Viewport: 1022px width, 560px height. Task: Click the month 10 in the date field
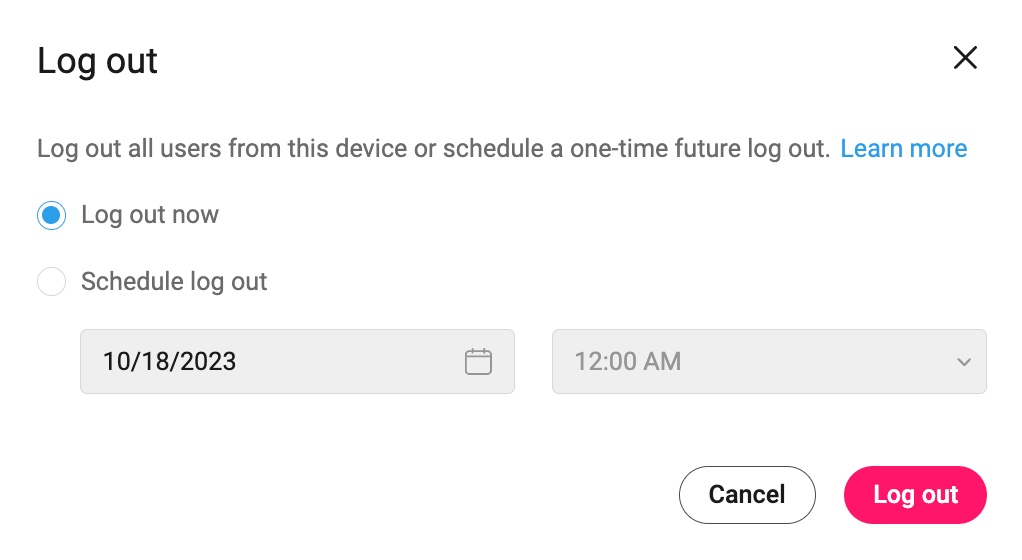[116, 362]
